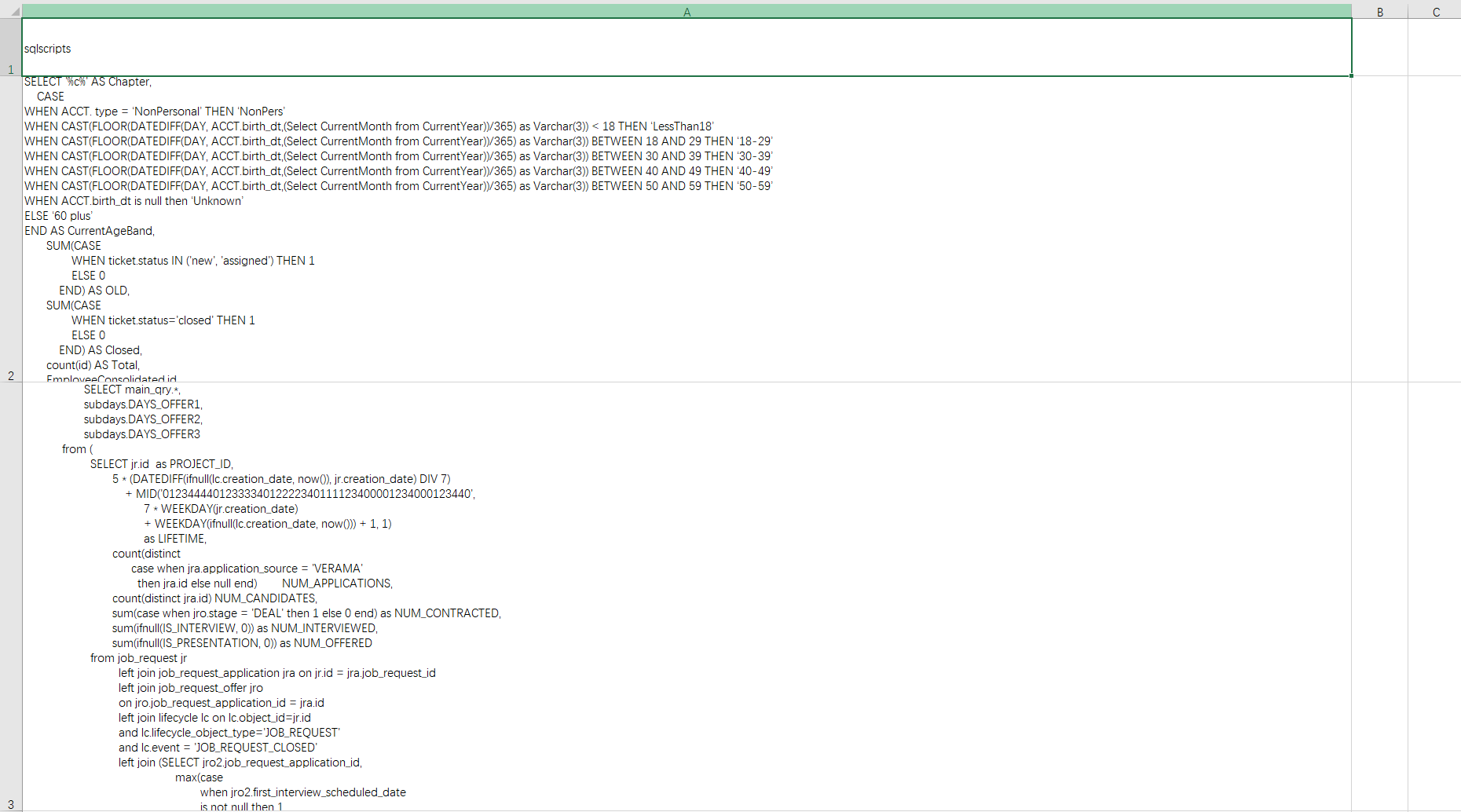Select row 1 header
The height and width of the screenshot is (812, 1461).
coord(11,47)
